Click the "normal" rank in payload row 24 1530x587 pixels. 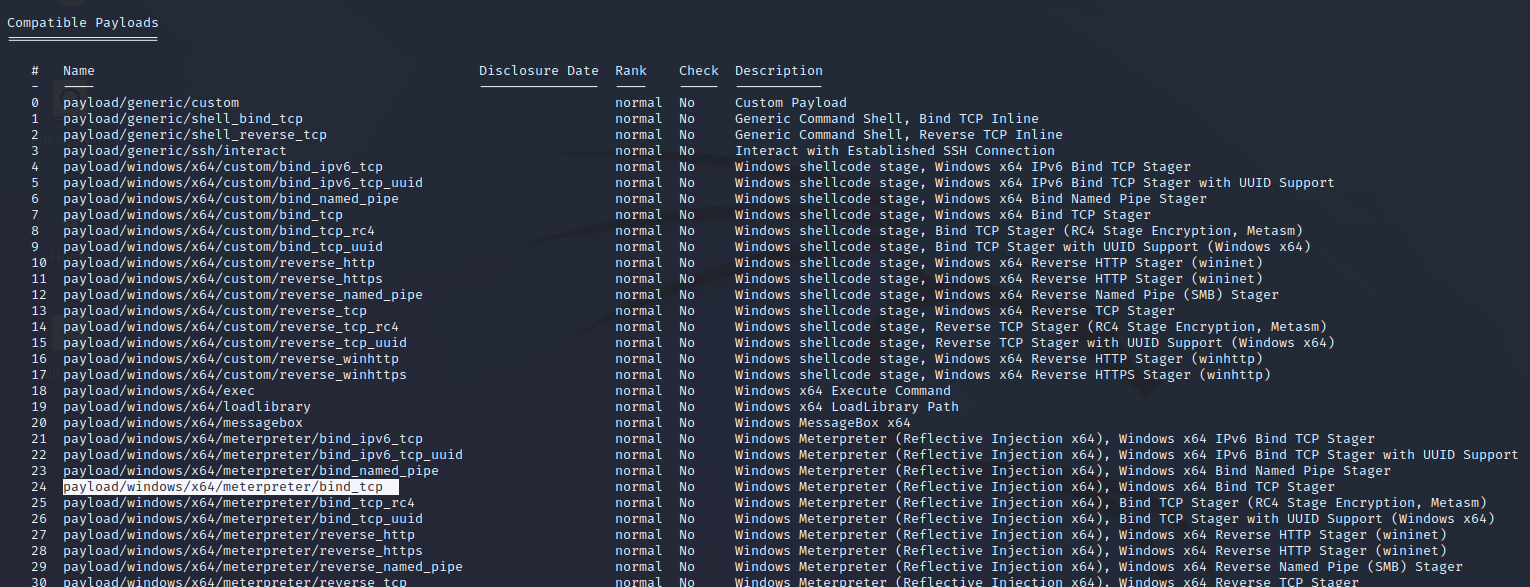pos(639,487)
